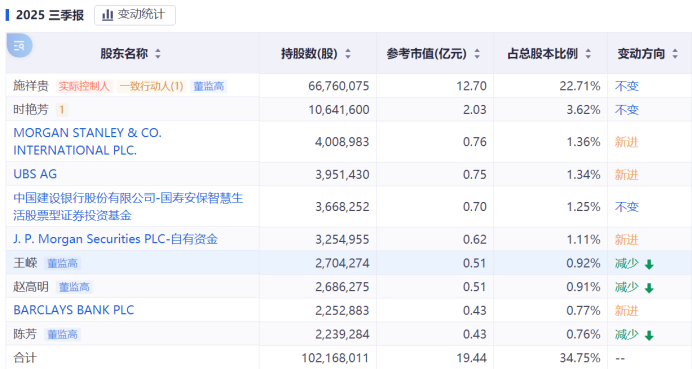Sort by 占总股本比例 column arrows
Viewport: 692px width, 369px height.
tap(588, 54)
